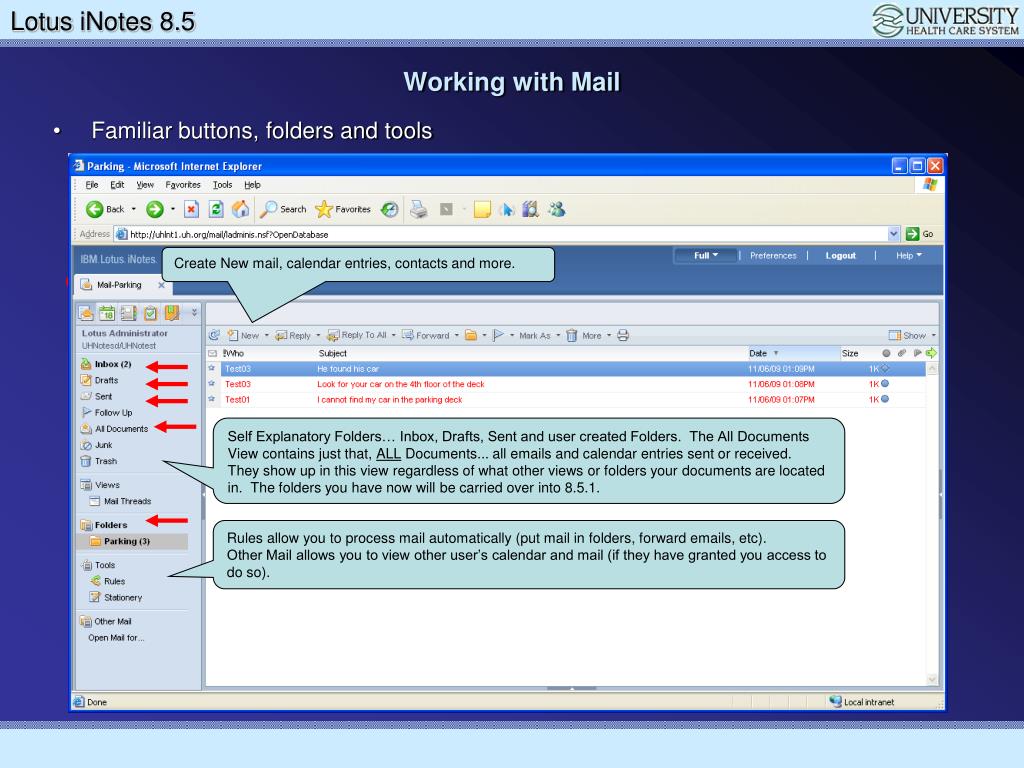Click the browser Print icon

point(419,209)
